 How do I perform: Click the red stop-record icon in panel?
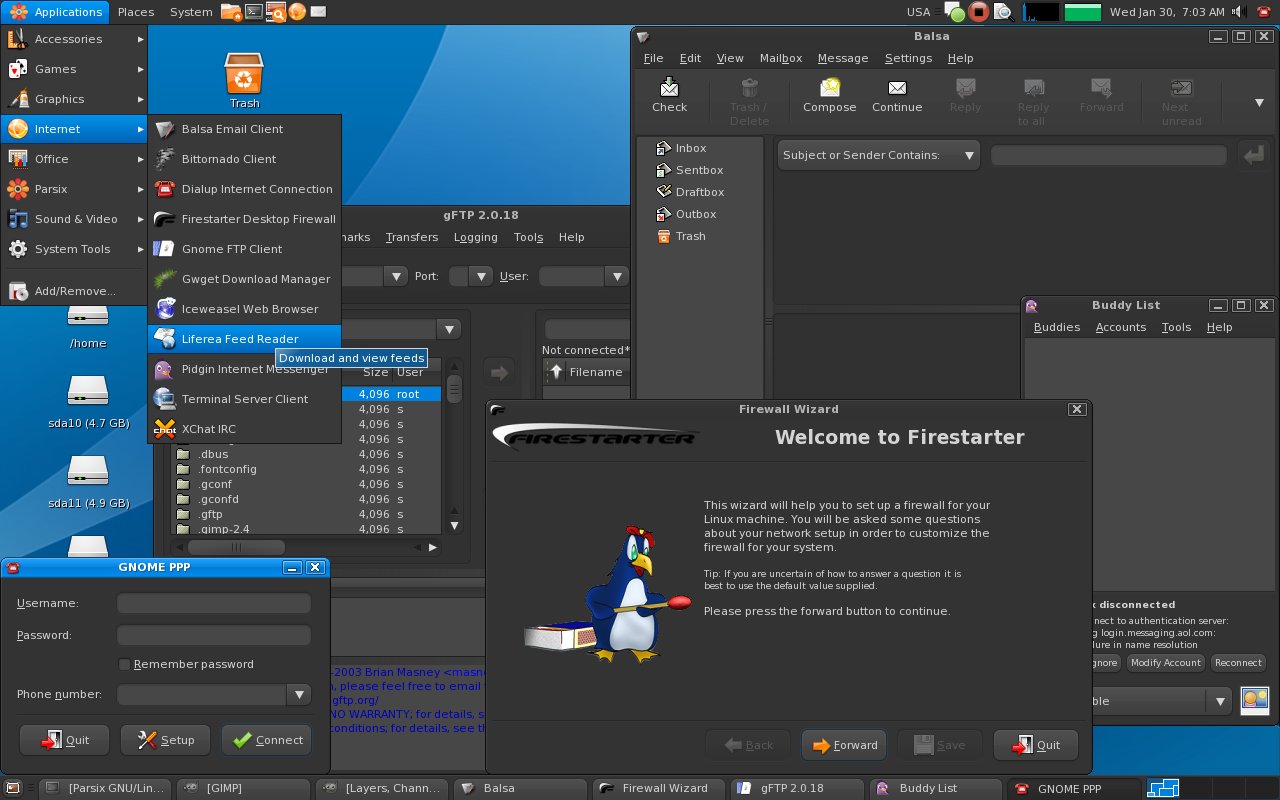pyautogui.click(x=979, y=12)
